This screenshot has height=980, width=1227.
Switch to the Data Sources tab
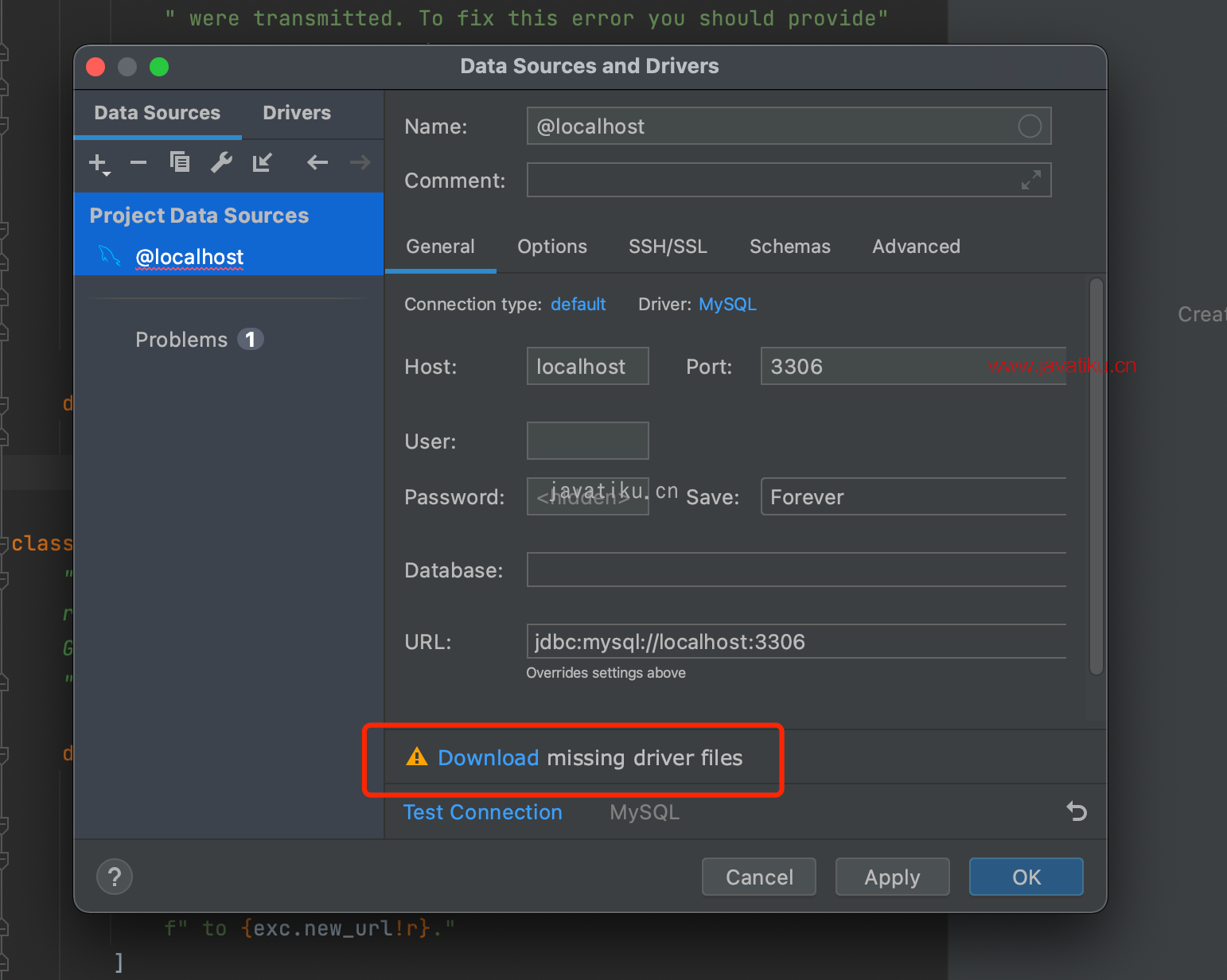click(x=158, y=113)
